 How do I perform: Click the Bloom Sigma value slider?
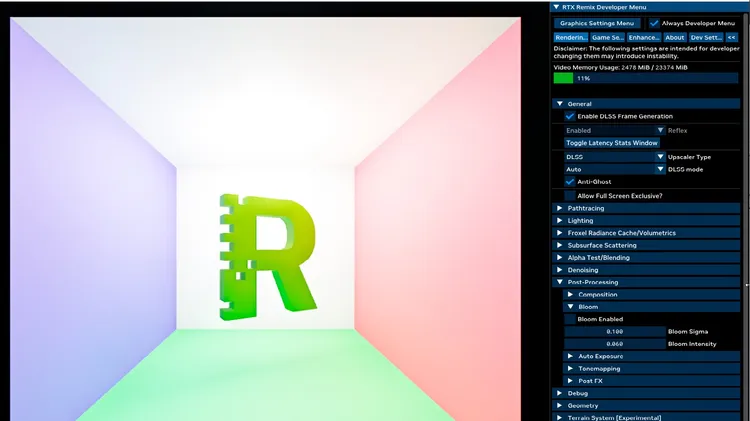(615, 332)
